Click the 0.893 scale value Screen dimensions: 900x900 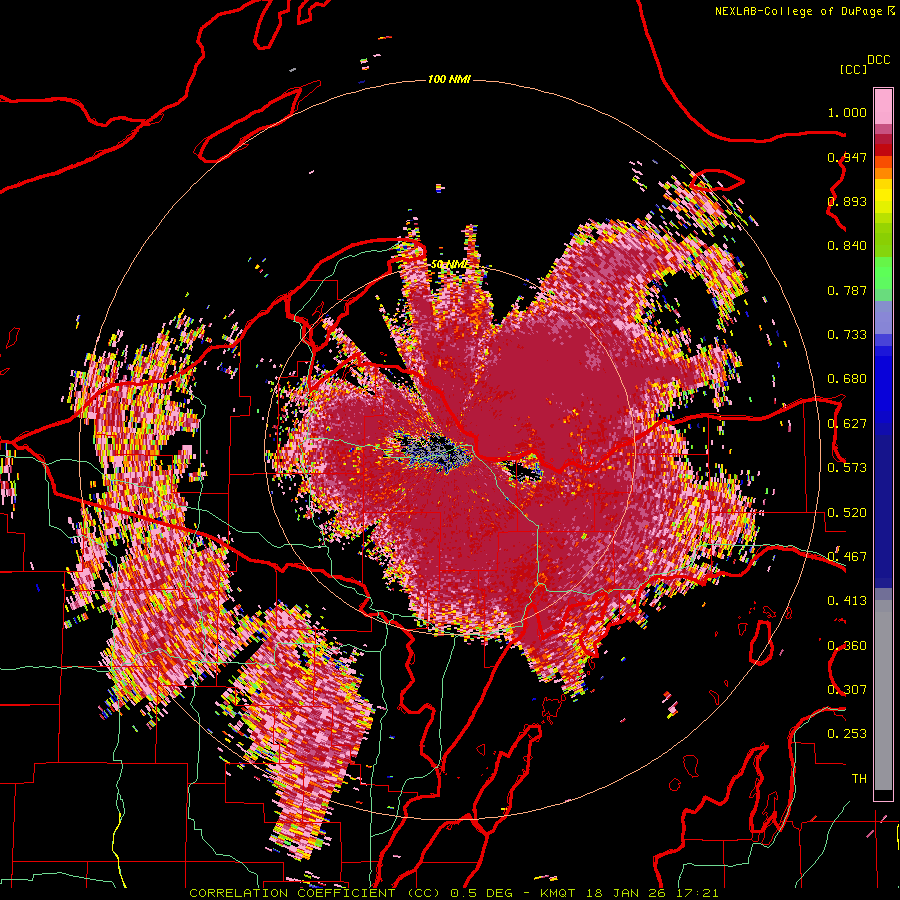[847, 201]
